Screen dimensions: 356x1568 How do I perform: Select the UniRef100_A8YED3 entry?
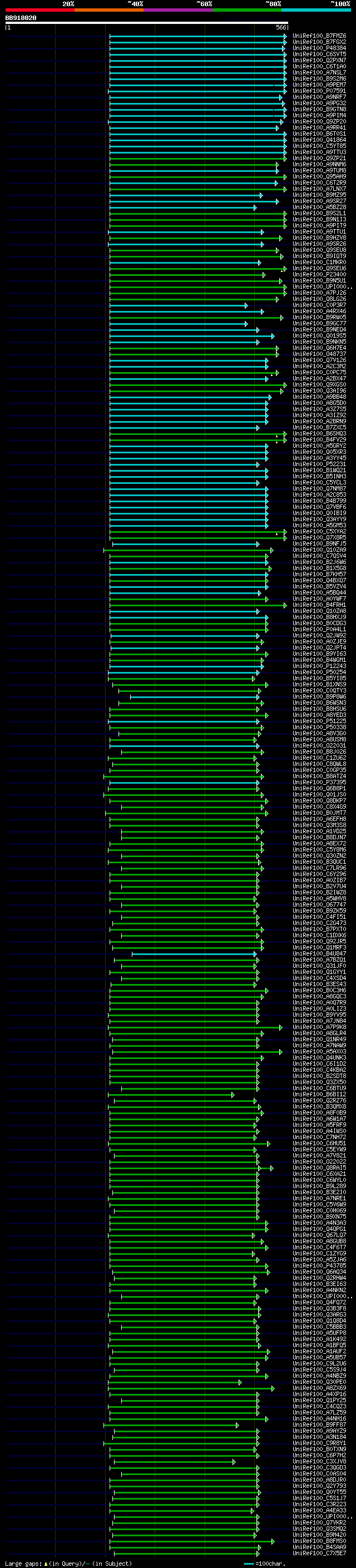click(x=319, y=715)
